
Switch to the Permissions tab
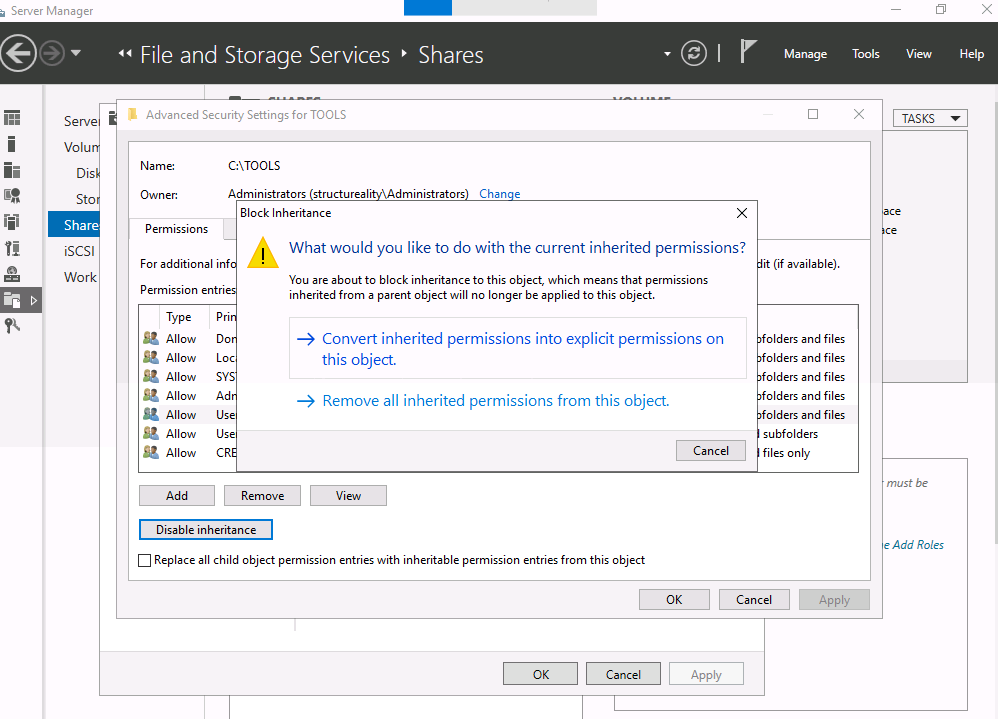coord(176,229)
